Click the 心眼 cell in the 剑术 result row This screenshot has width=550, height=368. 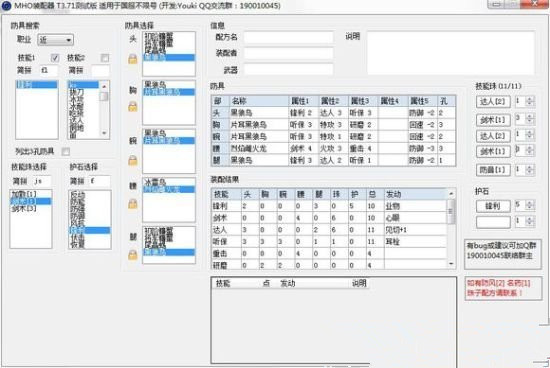pyautogui.click(x=415, y=218)
